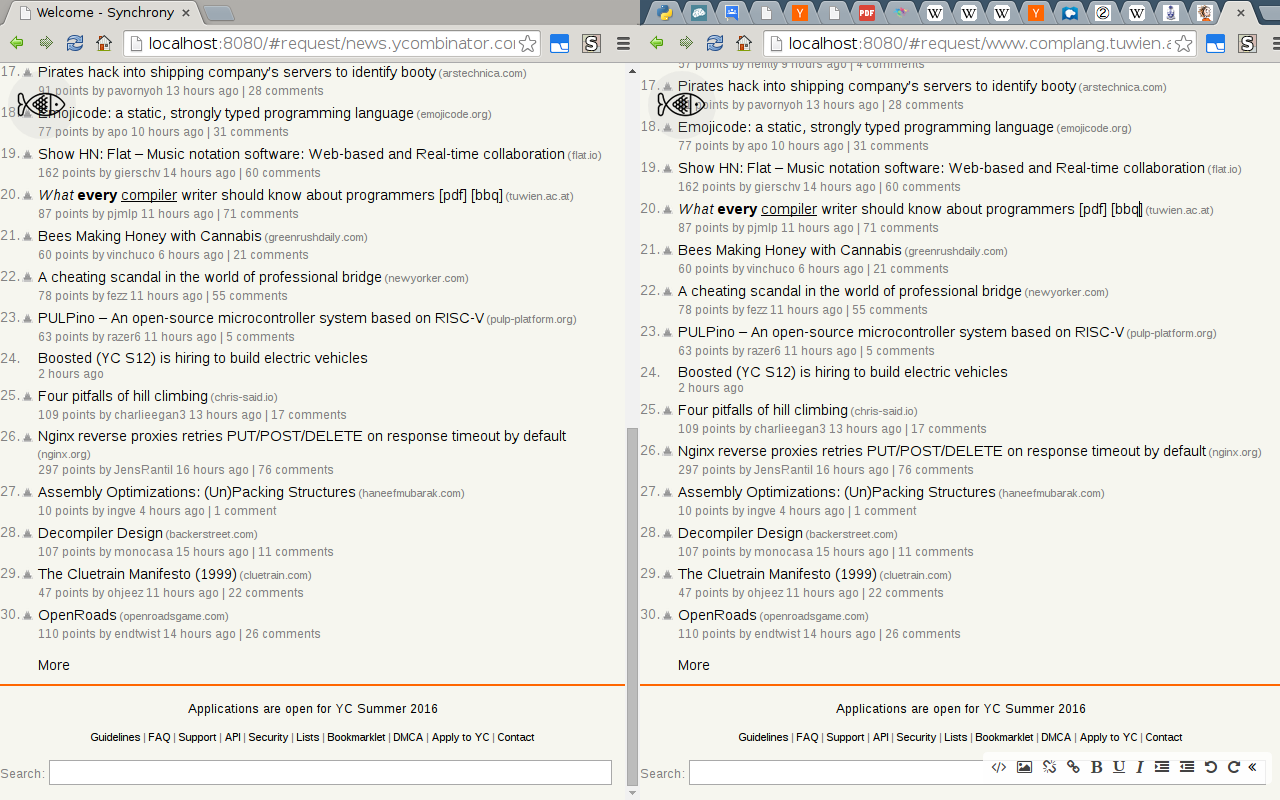Screen dimensions: 1280x800
Task: Go forward in right browser window
Action: point(686,43)
